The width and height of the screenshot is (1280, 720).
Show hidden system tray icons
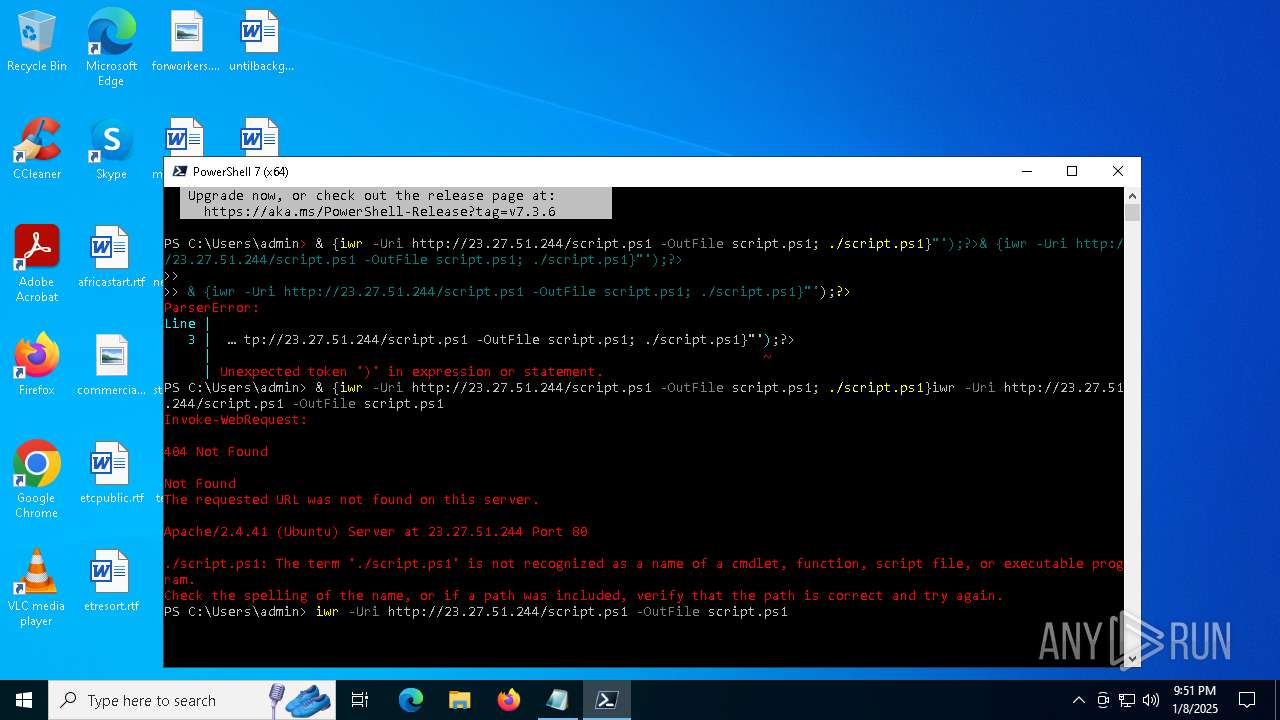(1078, 700)
